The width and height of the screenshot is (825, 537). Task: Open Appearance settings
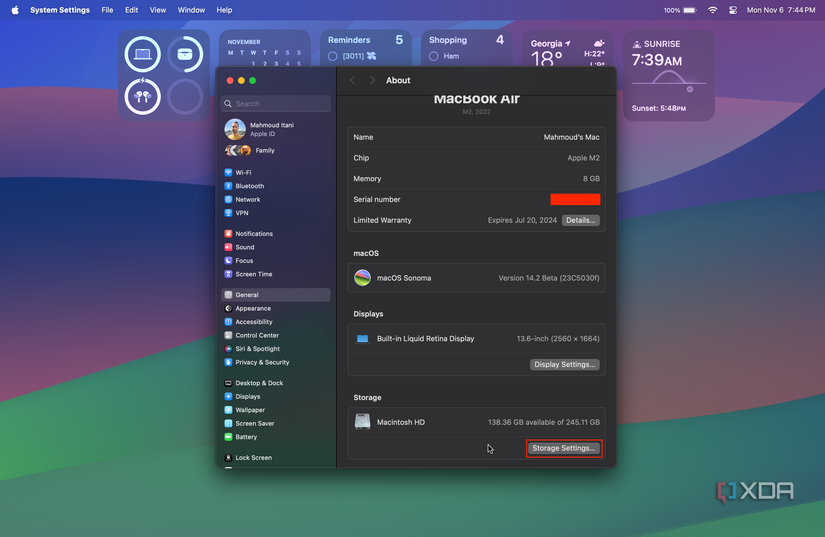point(276,308)
